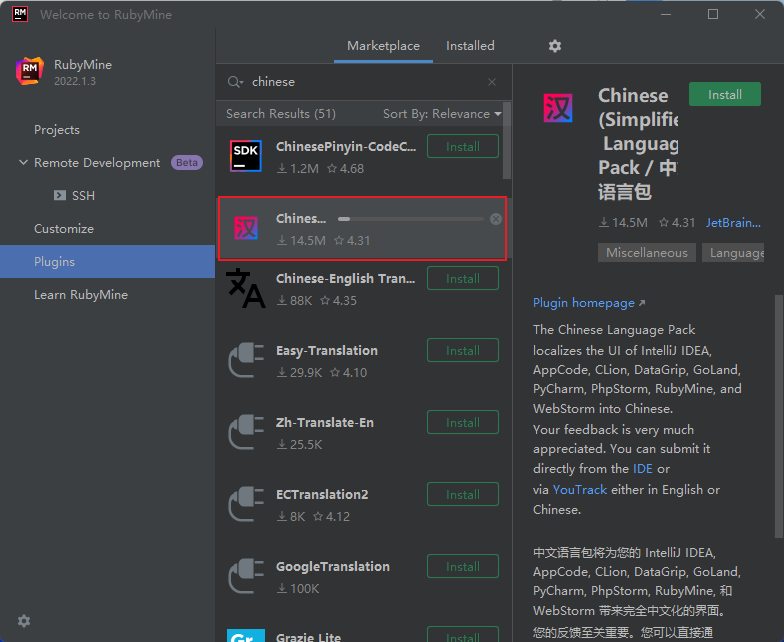
Task: Open the Plugin homepage link
Action: 588,303
